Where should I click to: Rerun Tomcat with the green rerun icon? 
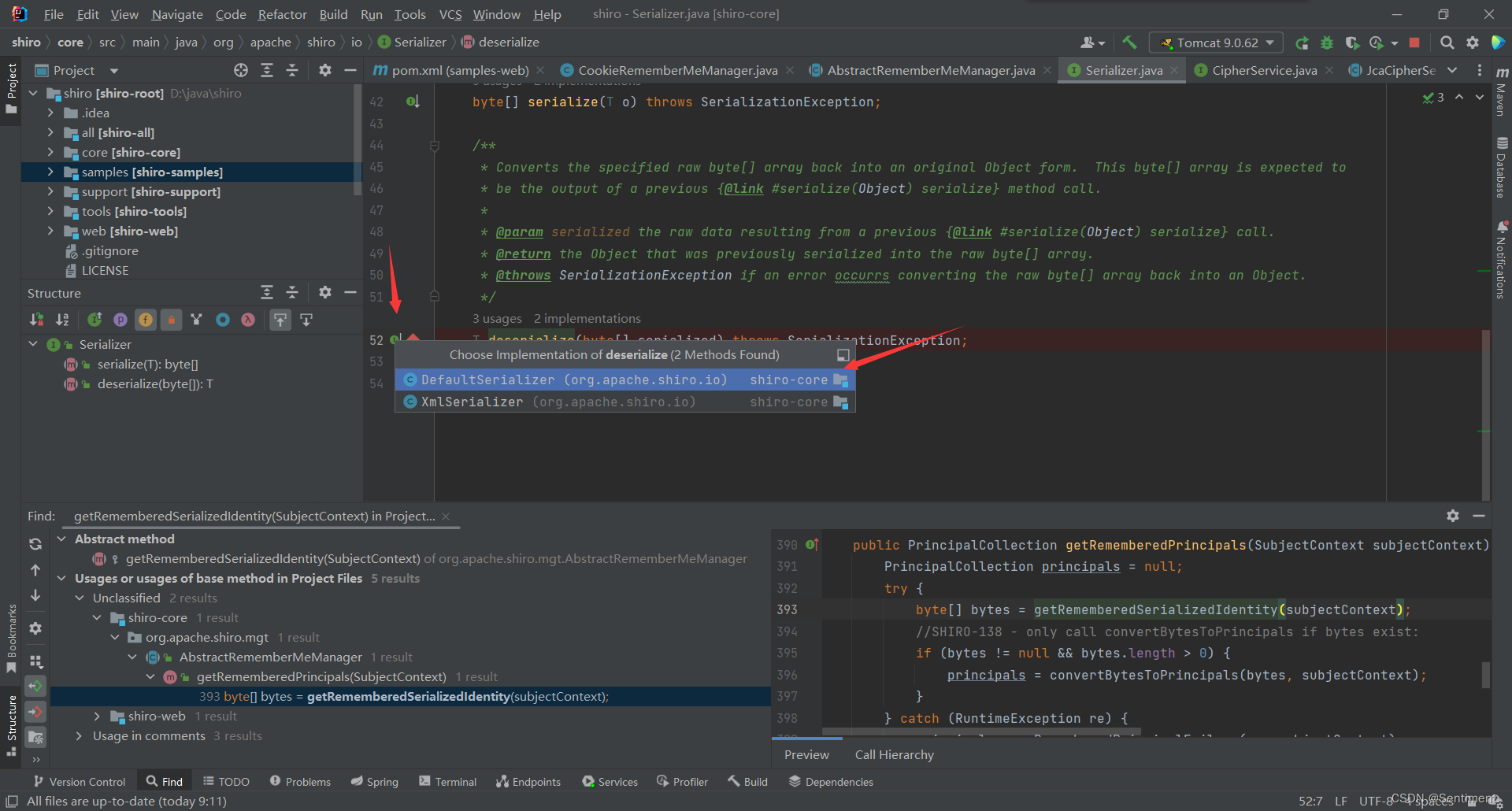(x=1303, y=43)
